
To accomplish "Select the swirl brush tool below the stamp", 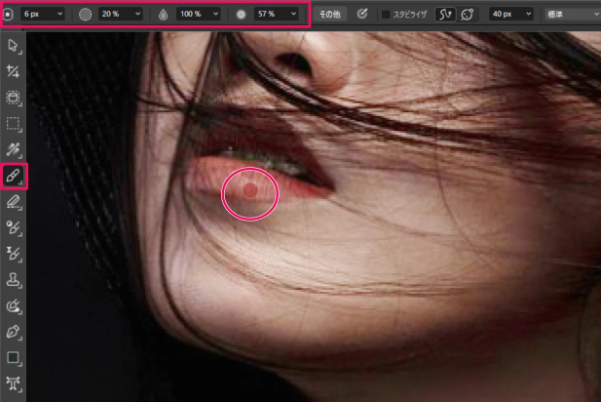I will [x=13, y=306].
